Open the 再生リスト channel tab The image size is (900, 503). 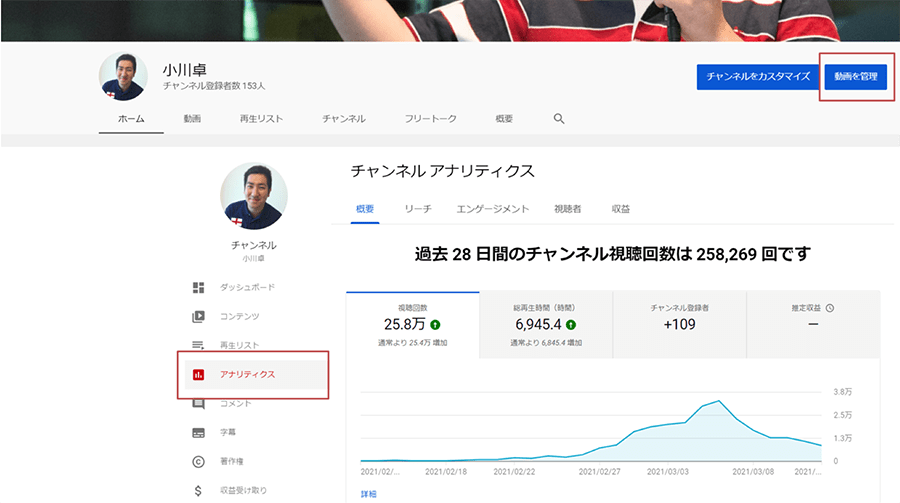pos(261,119)
